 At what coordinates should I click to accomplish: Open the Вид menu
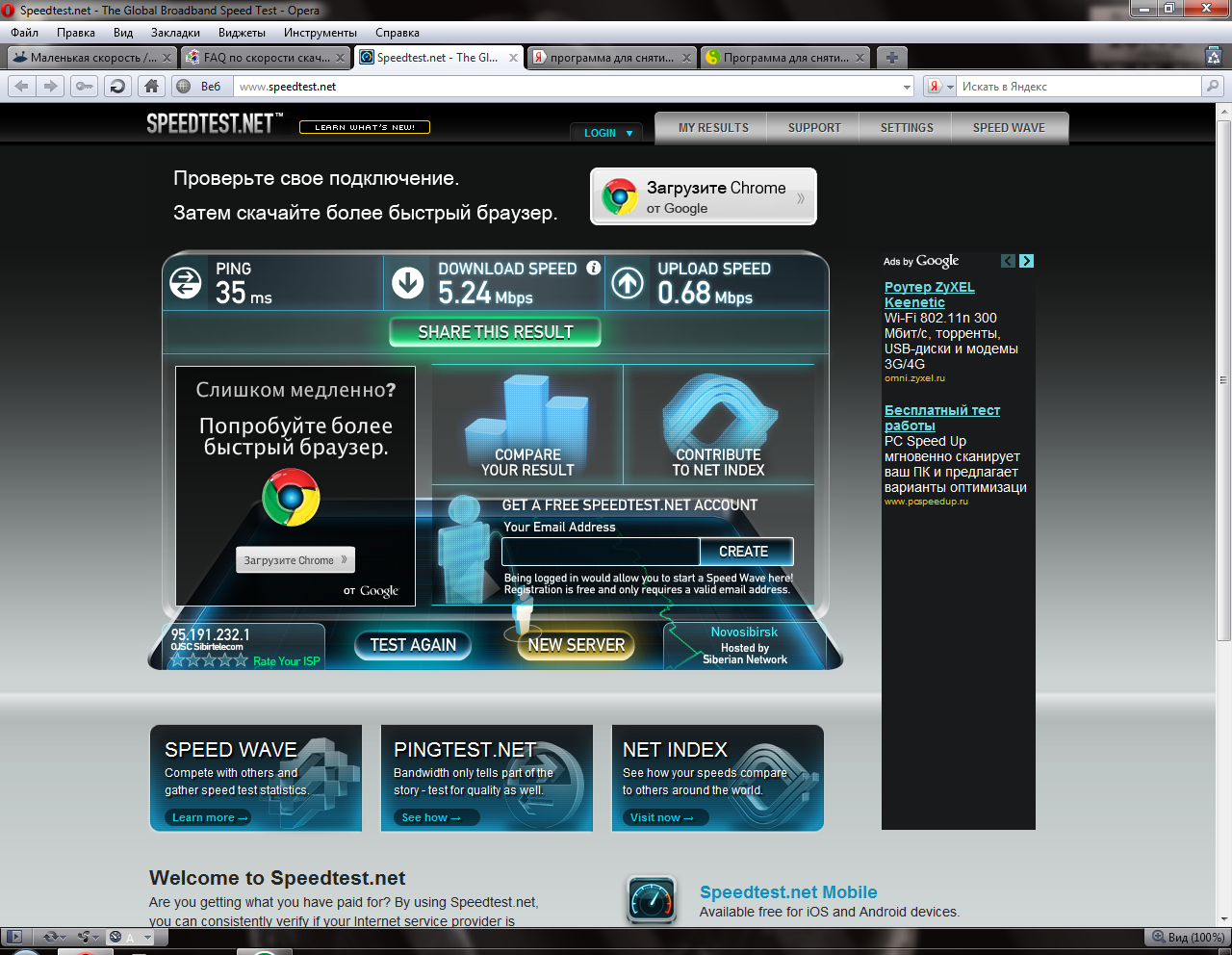[123, 33]
